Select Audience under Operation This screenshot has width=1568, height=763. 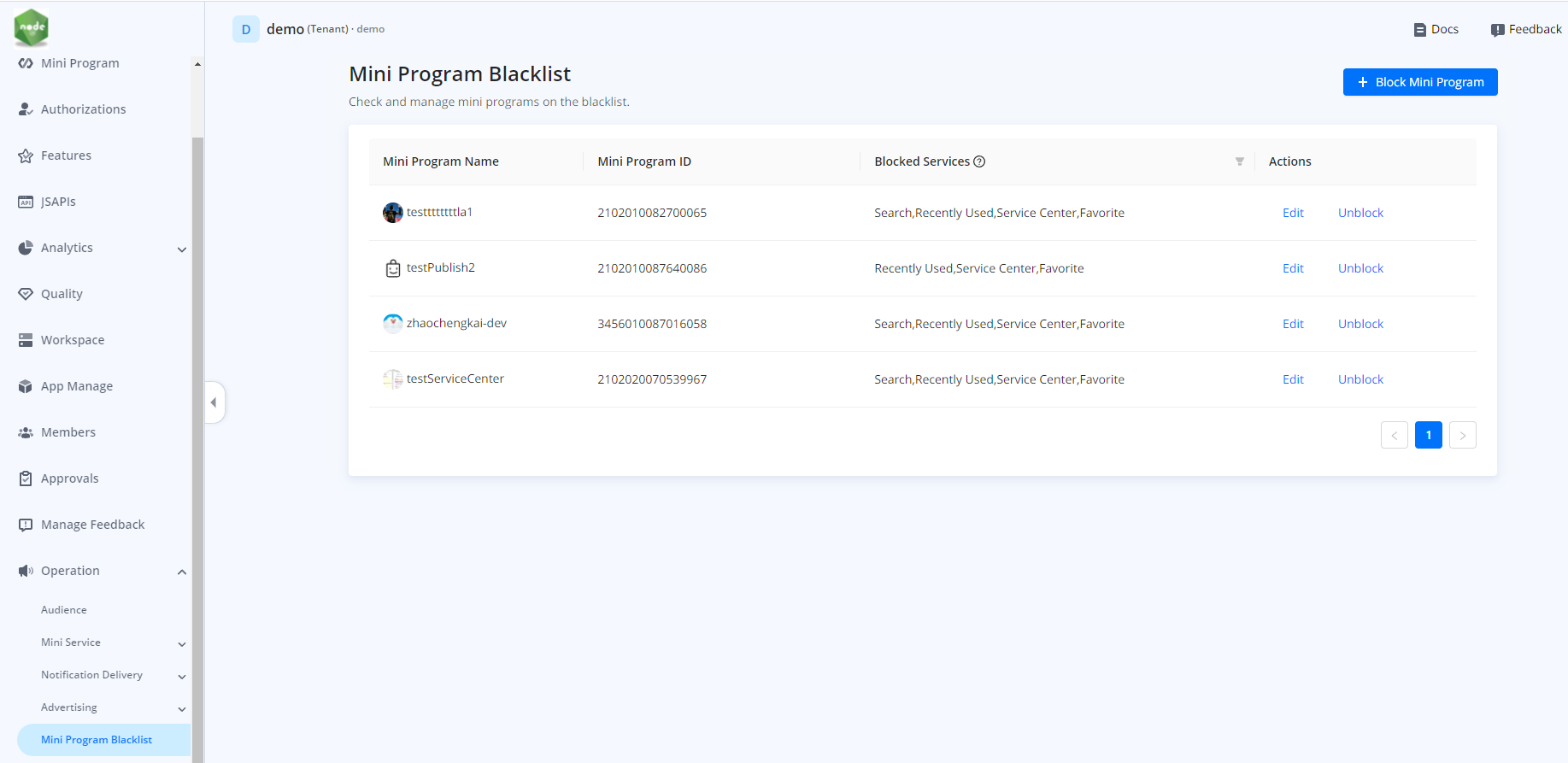64,610
